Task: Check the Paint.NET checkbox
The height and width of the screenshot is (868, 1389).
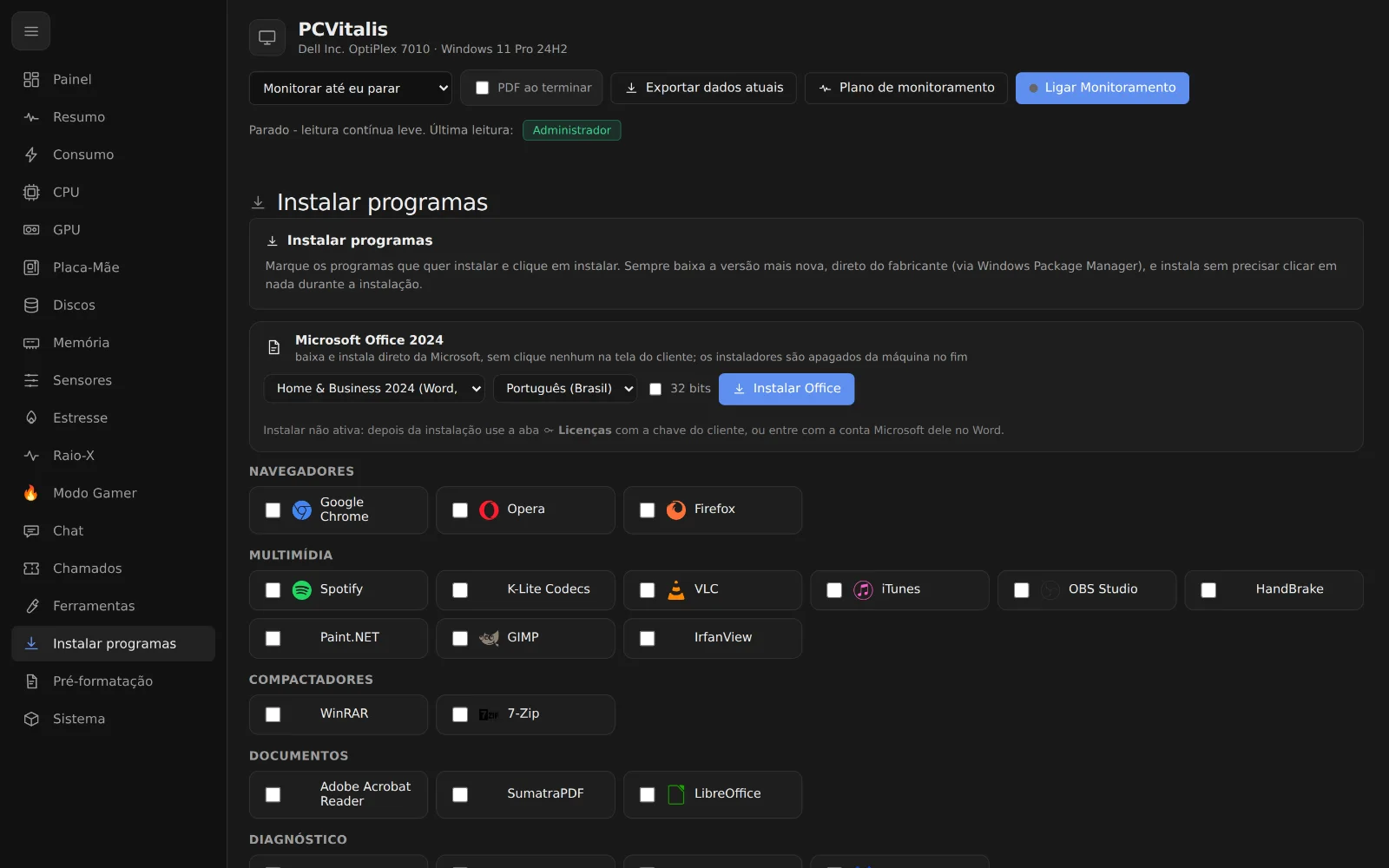Action: tap(273, 638)
